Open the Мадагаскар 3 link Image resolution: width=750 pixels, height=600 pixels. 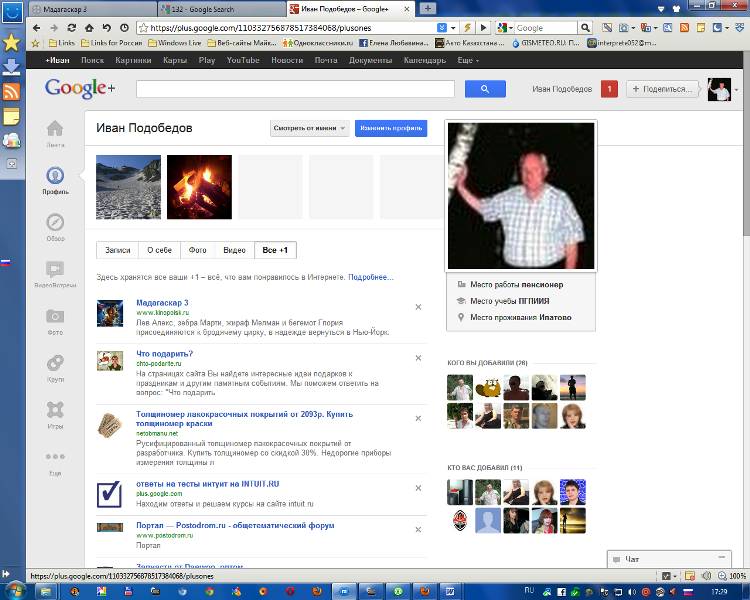click(162, 303)
